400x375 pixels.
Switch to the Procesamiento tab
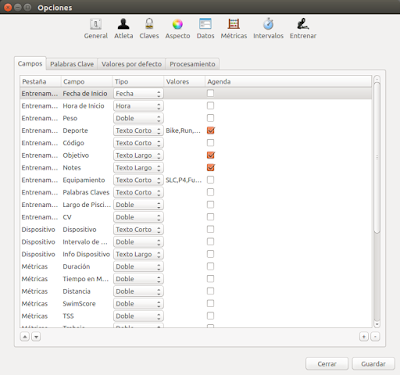click(192, 64)
